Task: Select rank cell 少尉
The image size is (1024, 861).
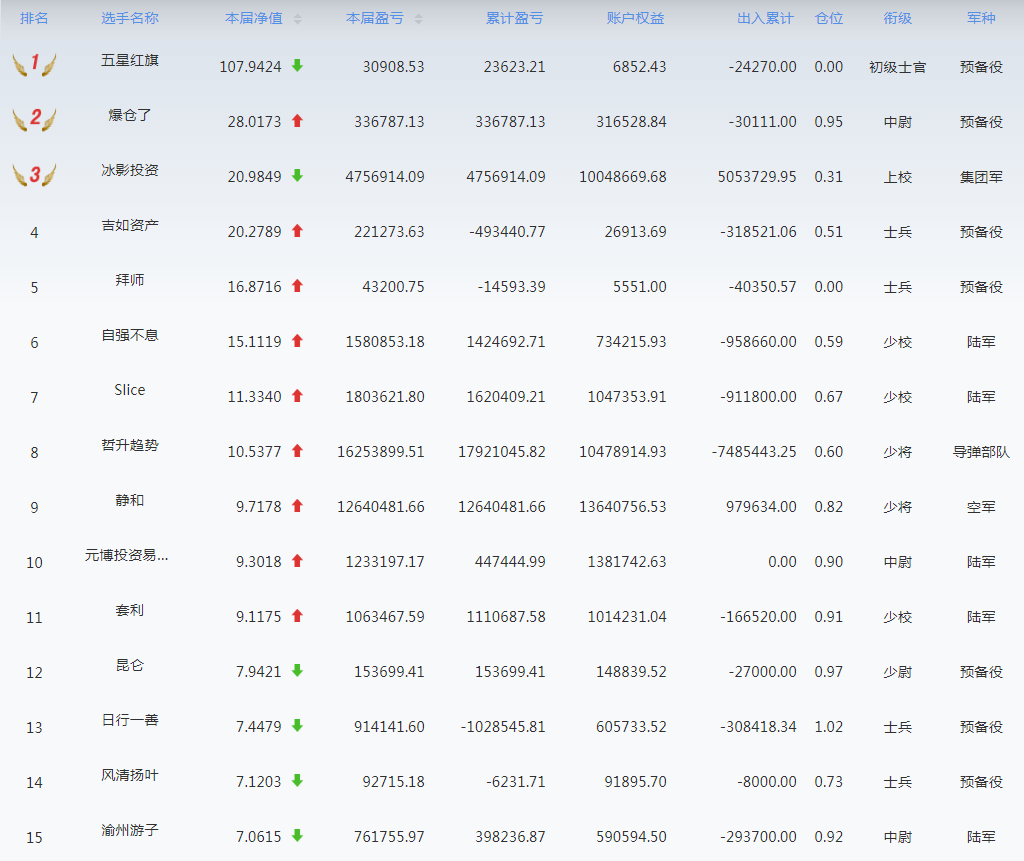Action: pos(897,672)
